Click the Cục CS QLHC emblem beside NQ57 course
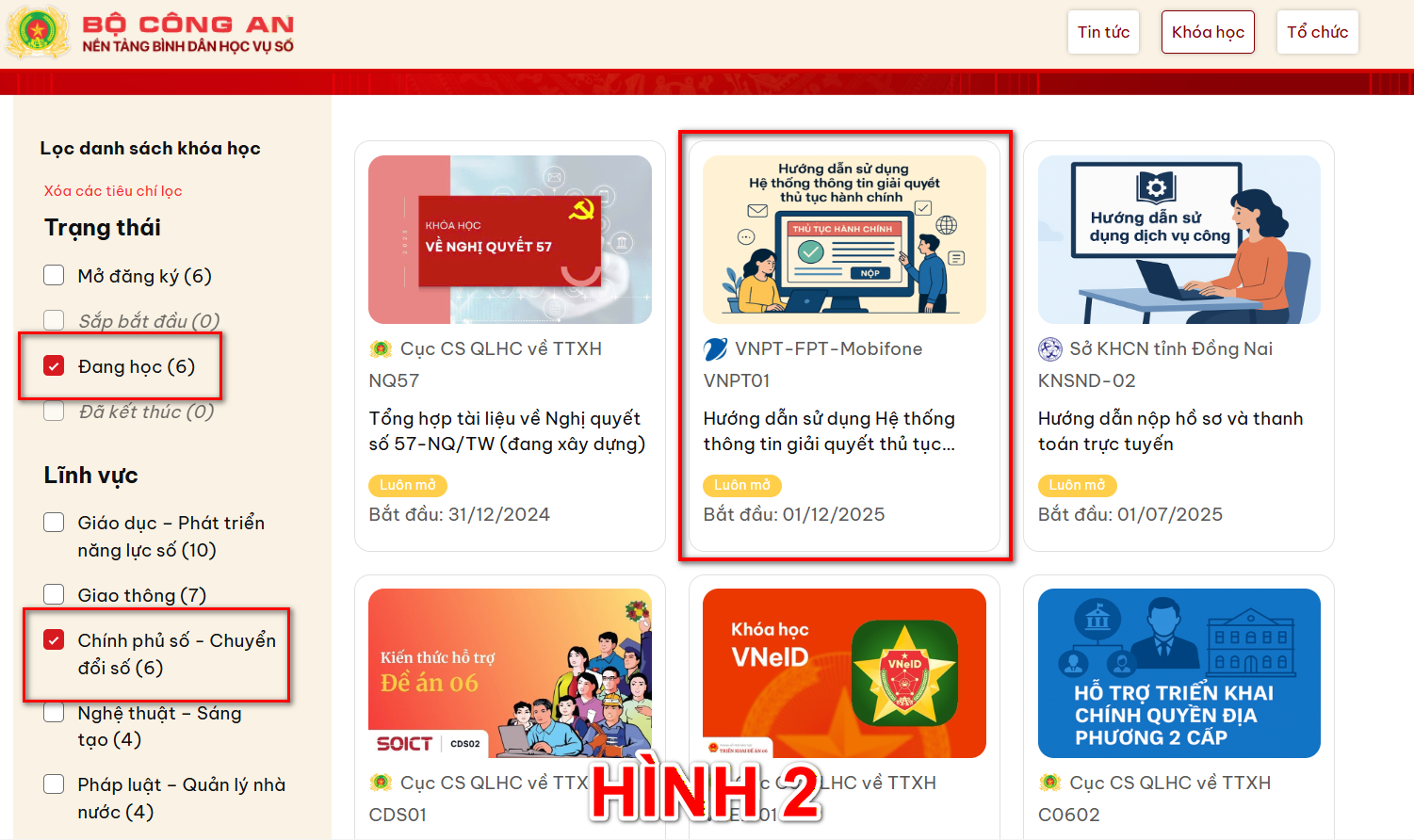 pos(381,349)
